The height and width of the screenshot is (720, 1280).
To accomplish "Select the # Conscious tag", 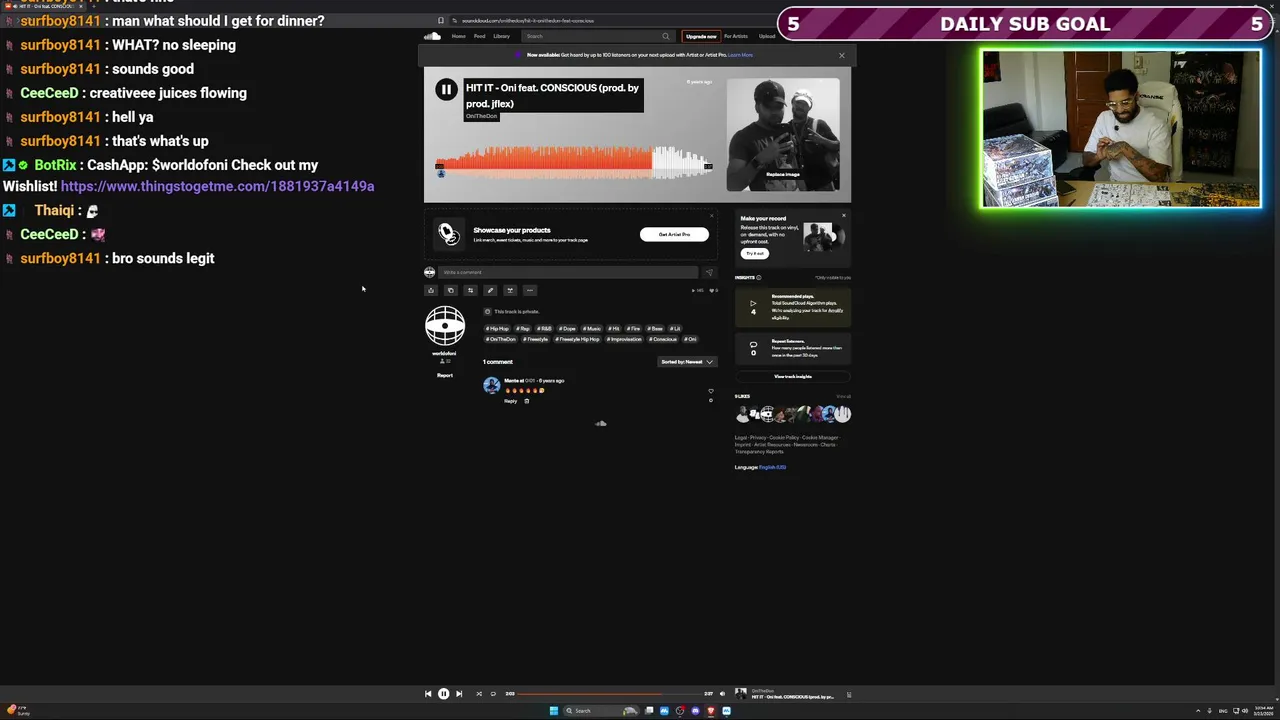I will pyautogui.click(x=663, y=339).
